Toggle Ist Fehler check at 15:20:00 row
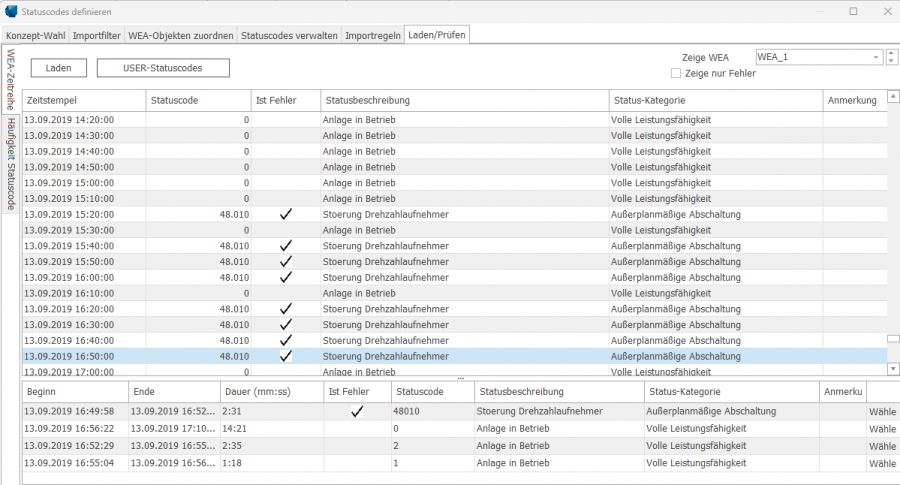Image resolution: width=900 pixels, height=485 pixels. [286, 214]
